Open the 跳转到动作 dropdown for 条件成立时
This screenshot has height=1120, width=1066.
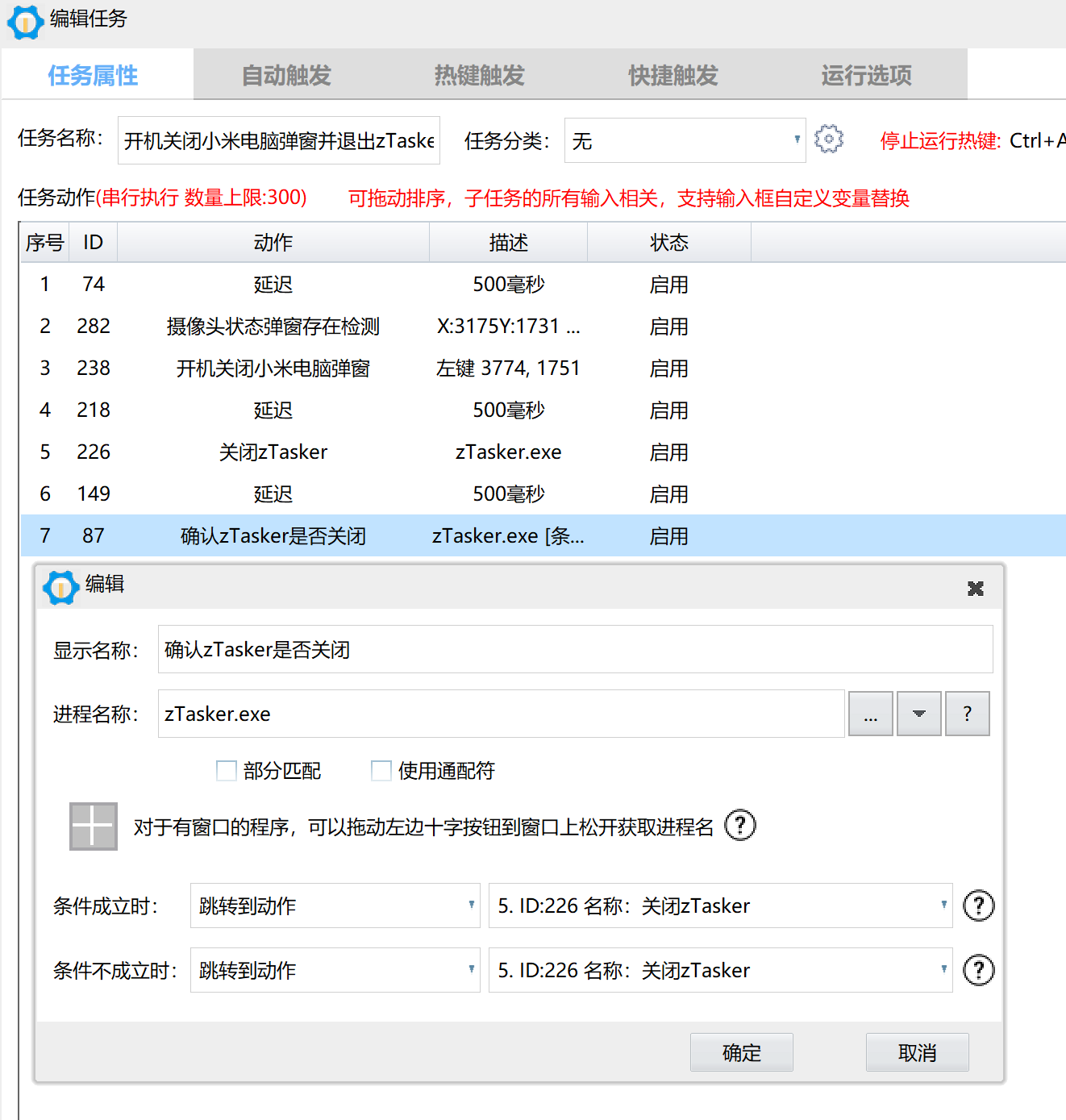(334, 906)
